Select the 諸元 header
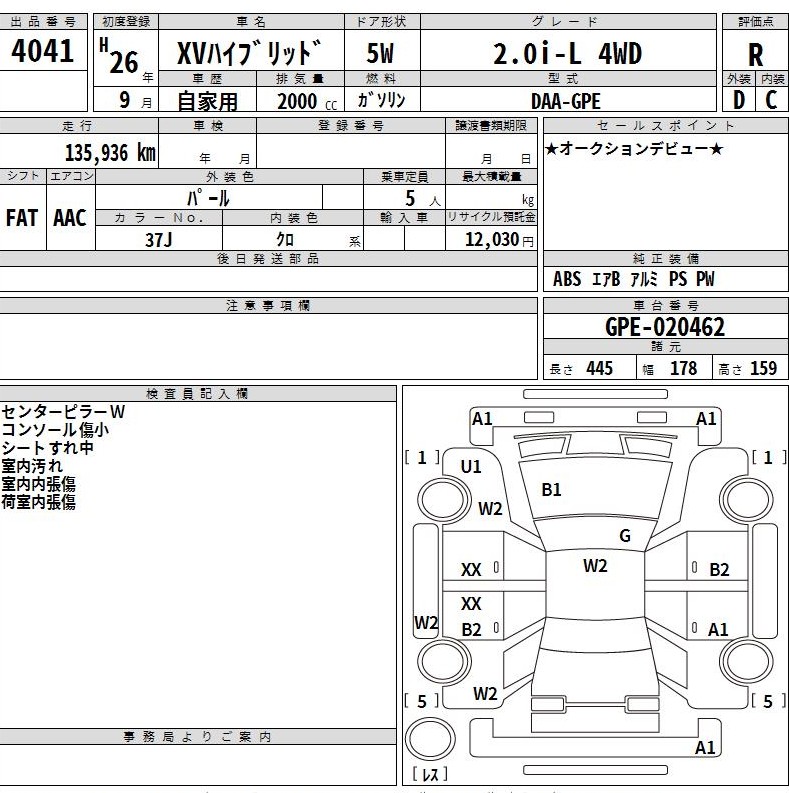This screenshot has height=793, width=789. click(x=666, y=346)
